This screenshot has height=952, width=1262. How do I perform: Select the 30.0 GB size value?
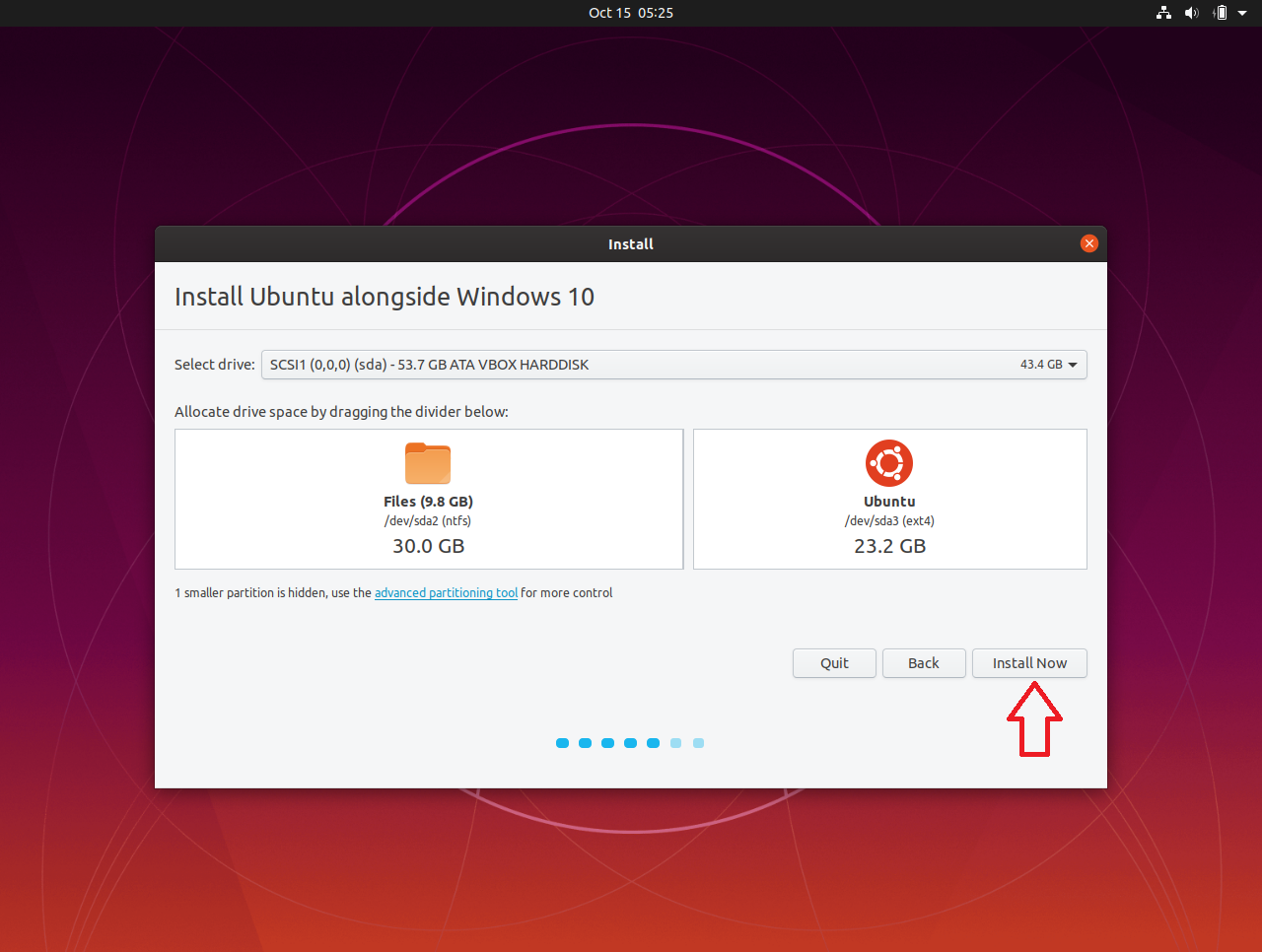click(x=428, y=546)
